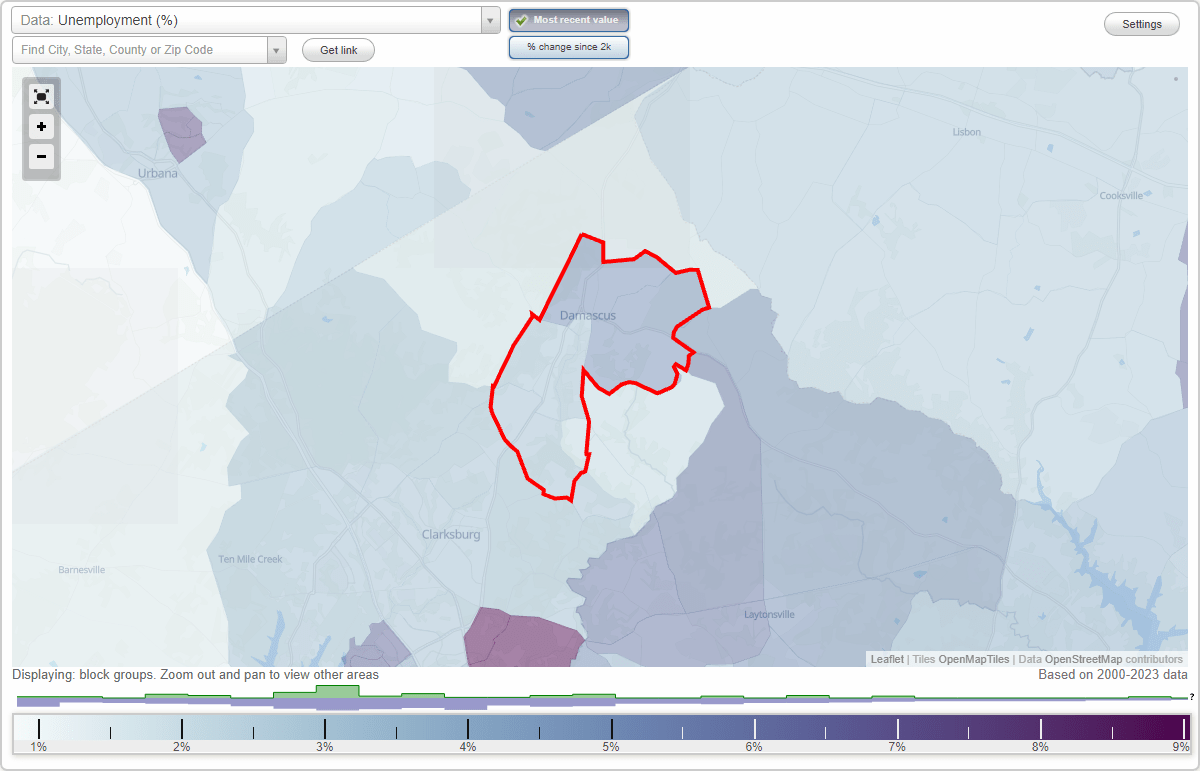The width and height of the screenshot is (1200, 771).
Task: Zoom out using the minus icon
Action: [x=41, y=157]
